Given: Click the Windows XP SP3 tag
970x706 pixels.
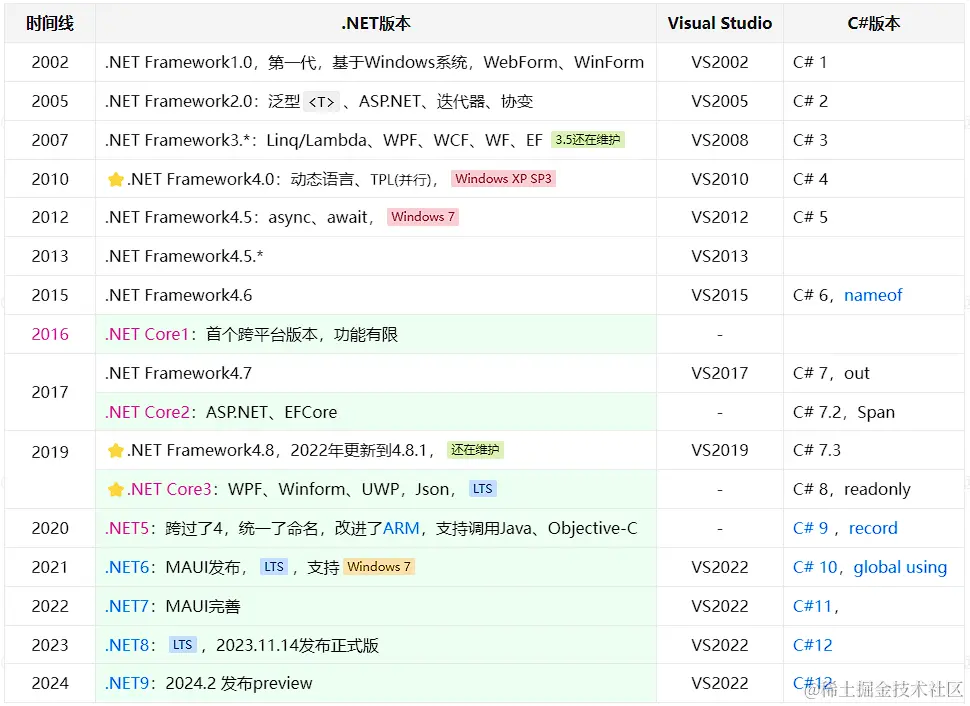Looking at the screenshot, I should point(503,179).
